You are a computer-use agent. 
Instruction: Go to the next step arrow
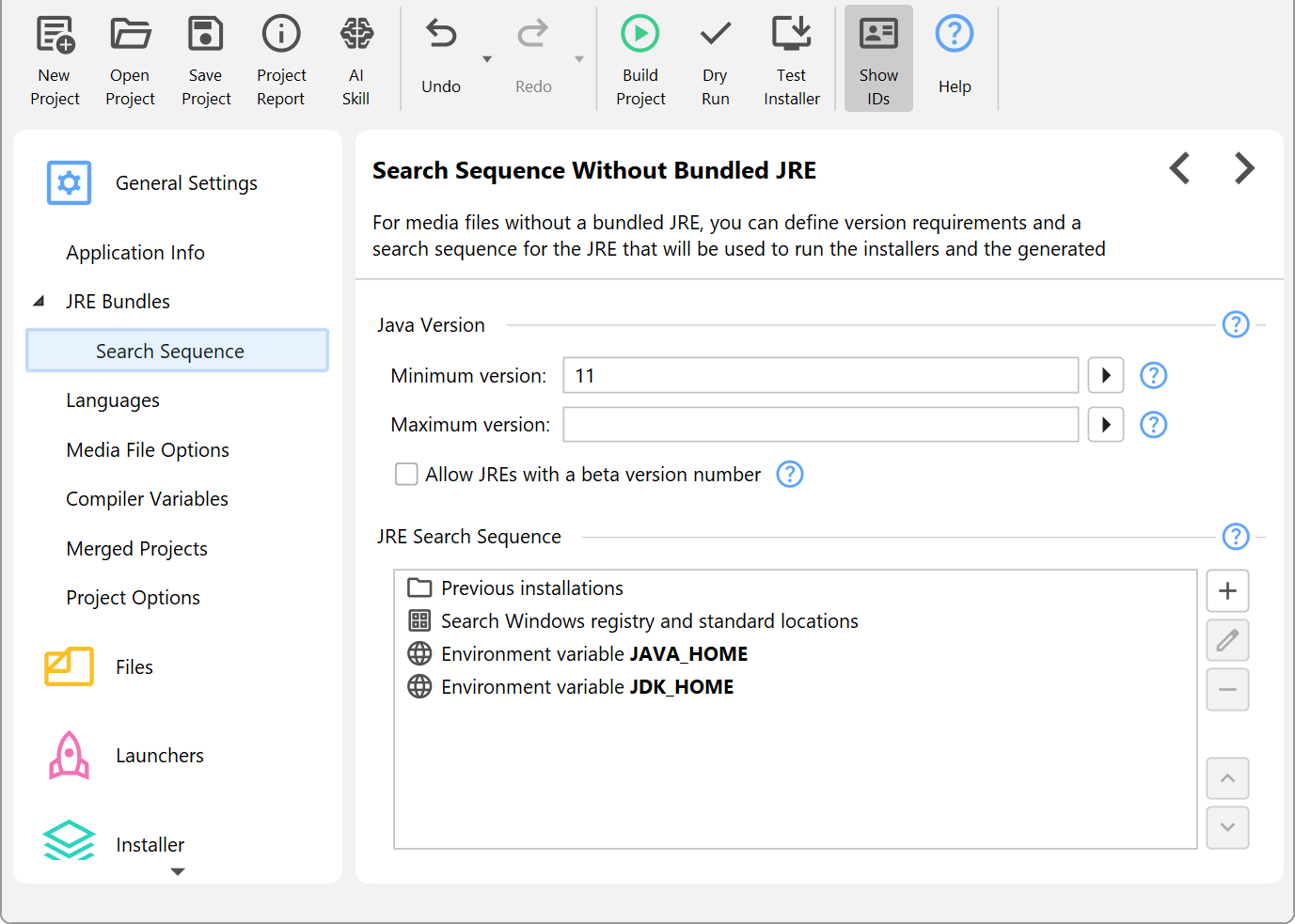pyautogui.click(x=1244, y=168)
